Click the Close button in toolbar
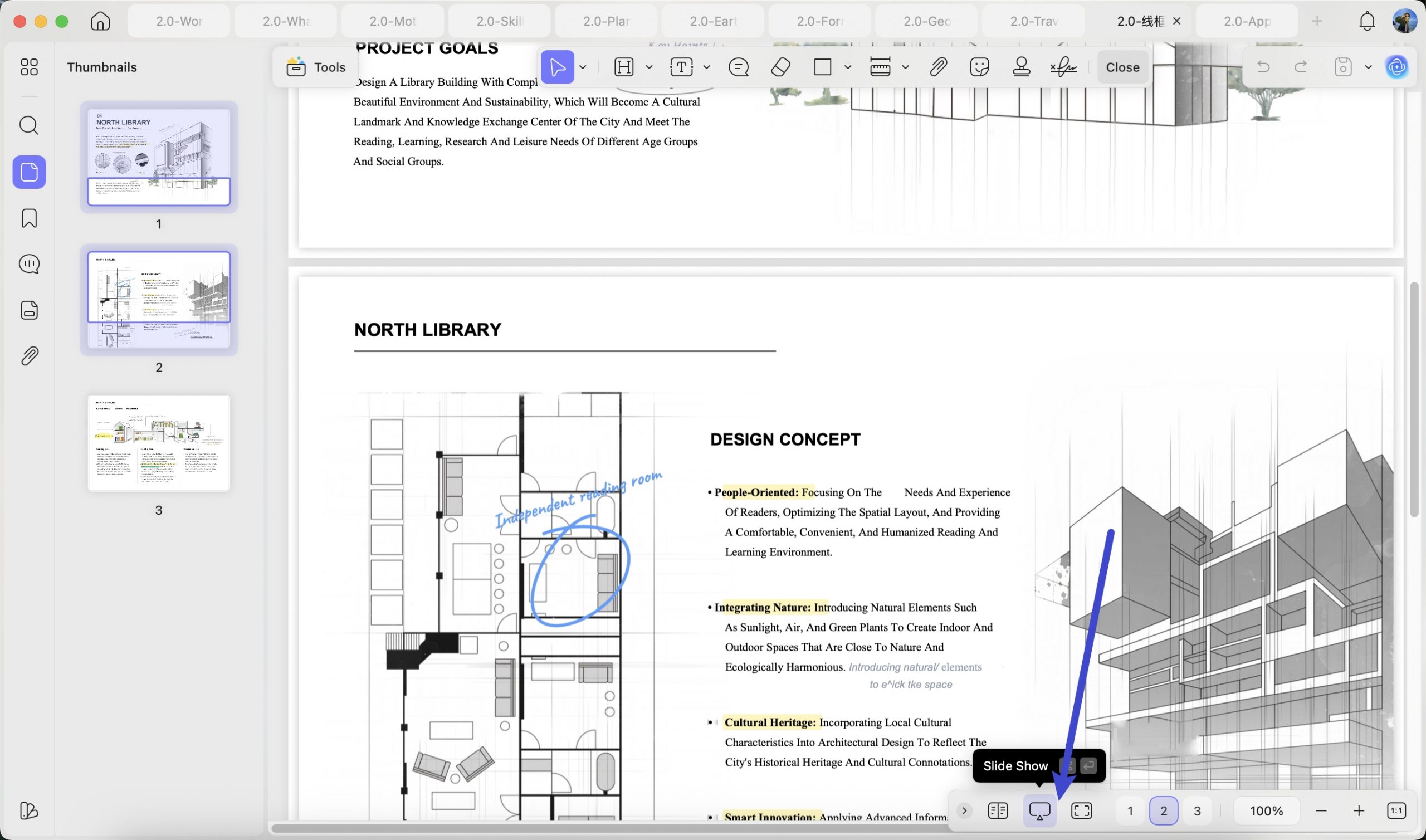The width and height of the screenshot is (1426, 840). 1122,67
